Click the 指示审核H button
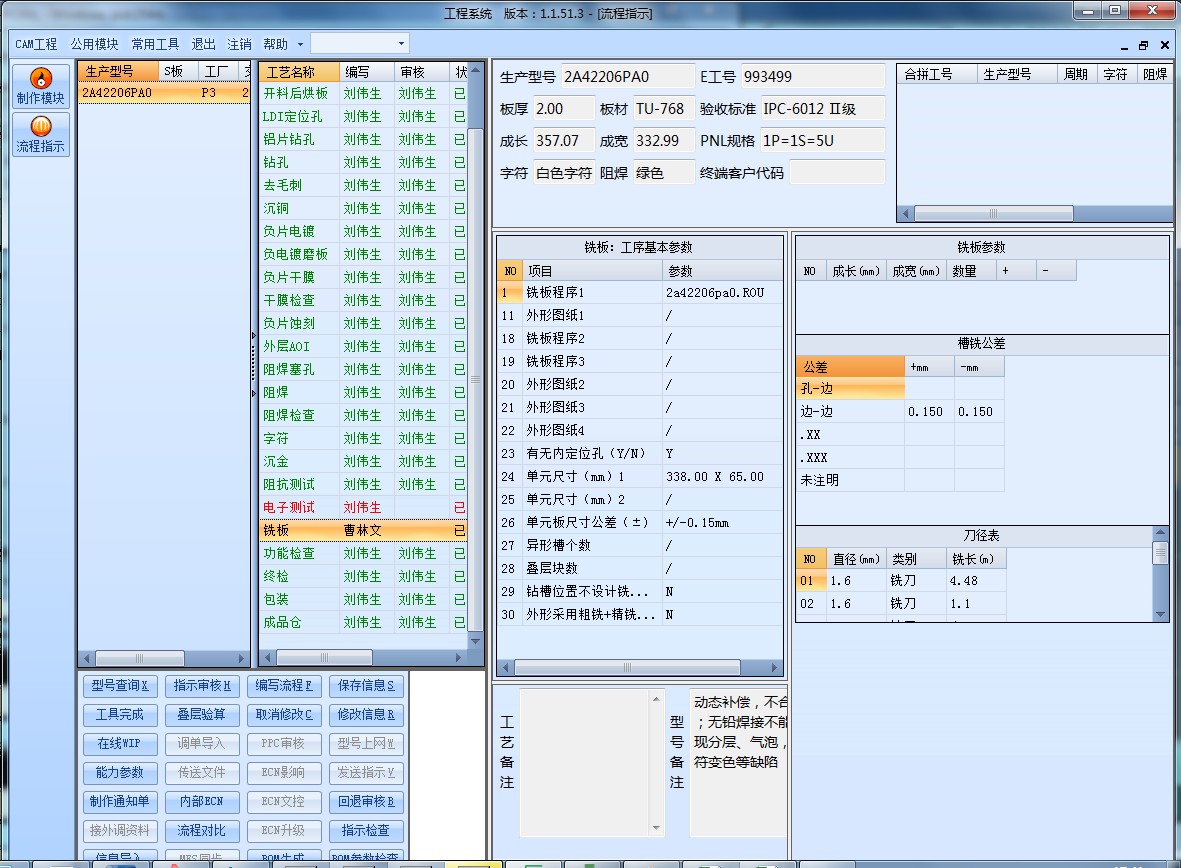 (x=202, y=686)
